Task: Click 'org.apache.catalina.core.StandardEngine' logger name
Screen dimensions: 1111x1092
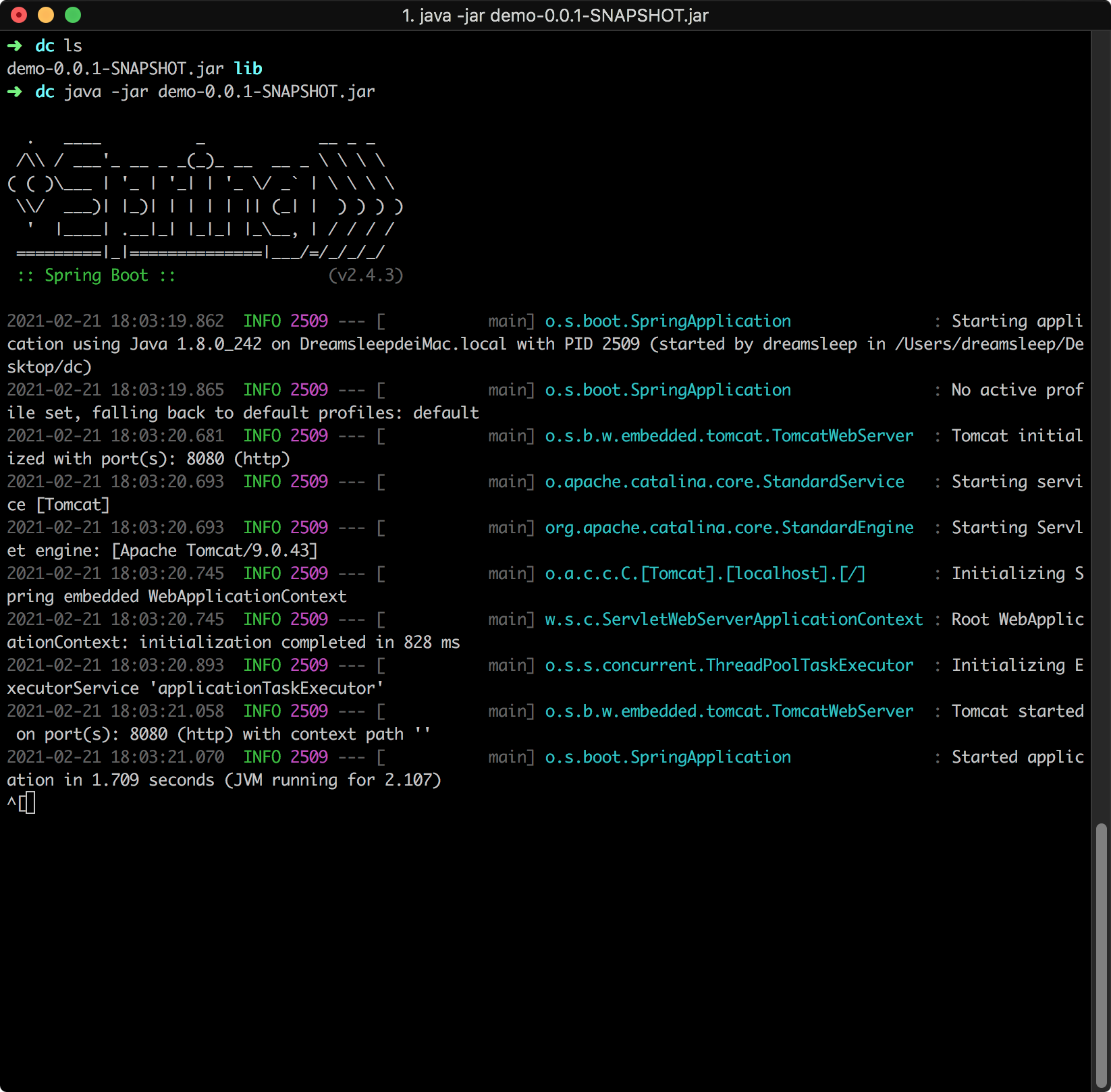Action: click(730, 528)
